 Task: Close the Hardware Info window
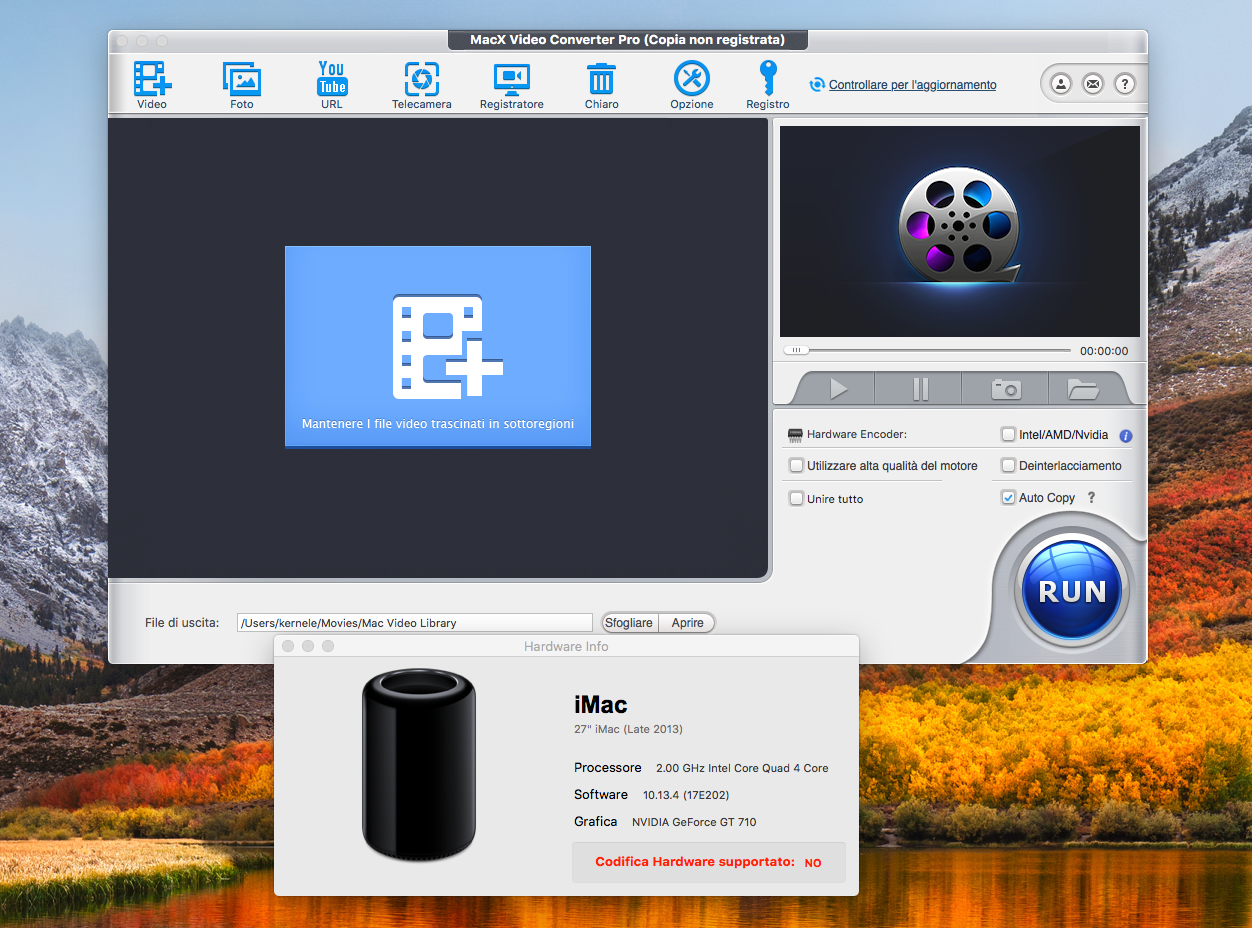point(288,647)
